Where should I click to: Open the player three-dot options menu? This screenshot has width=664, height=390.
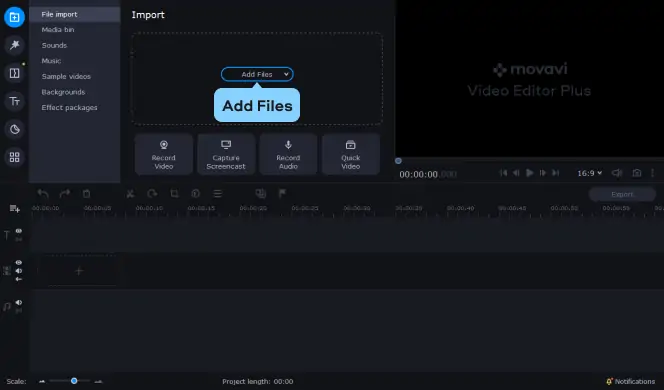click(653, 173)
